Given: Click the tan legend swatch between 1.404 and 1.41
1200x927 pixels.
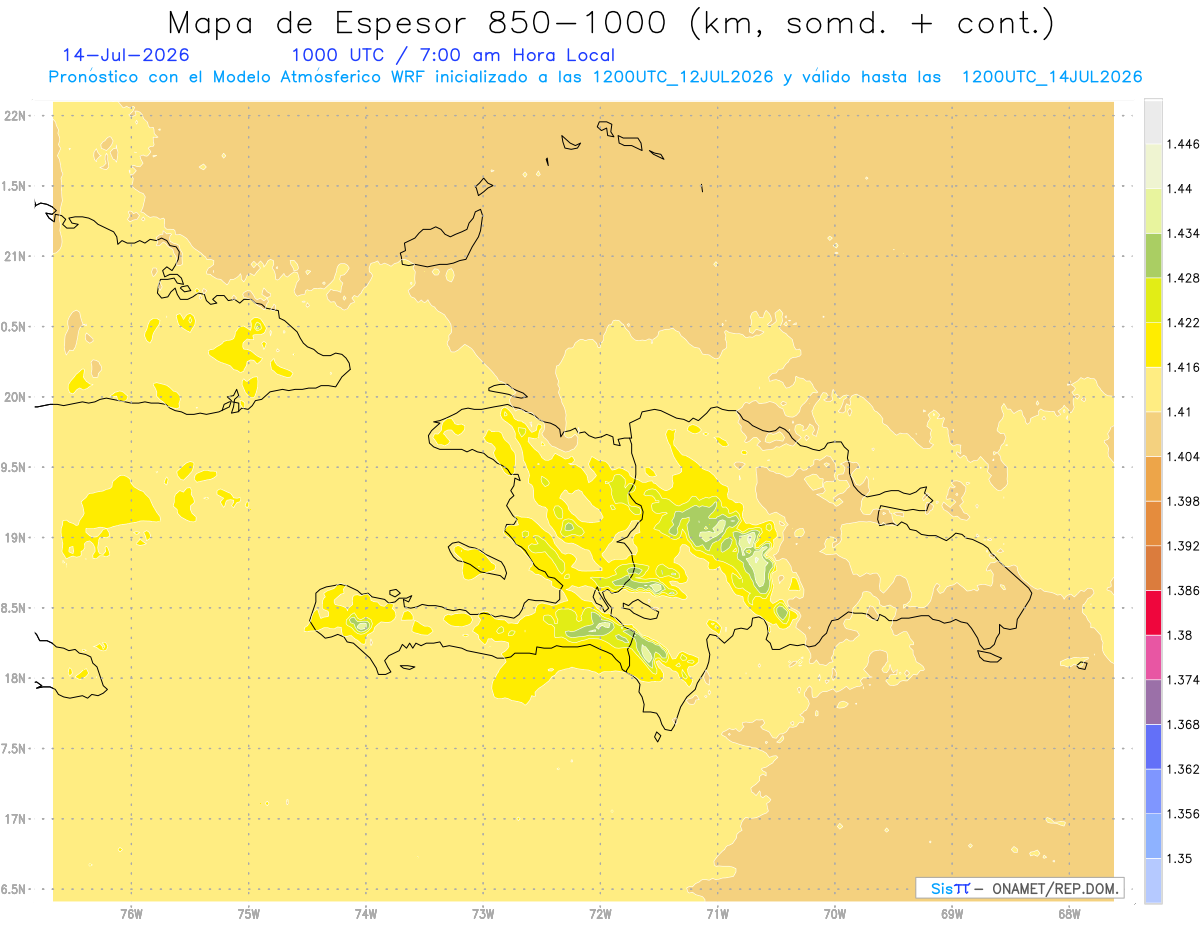Looking at the screenshot, I should click(1153, 434).
